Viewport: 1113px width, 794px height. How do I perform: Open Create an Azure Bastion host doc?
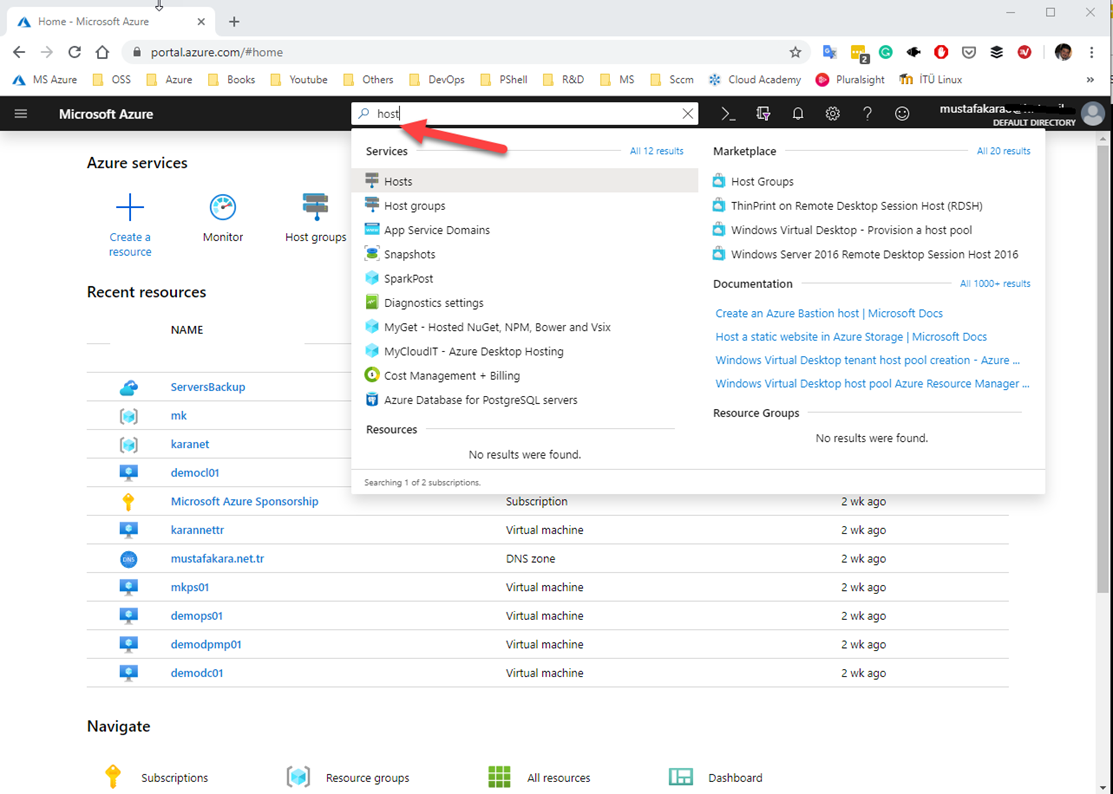click(829, 313)
